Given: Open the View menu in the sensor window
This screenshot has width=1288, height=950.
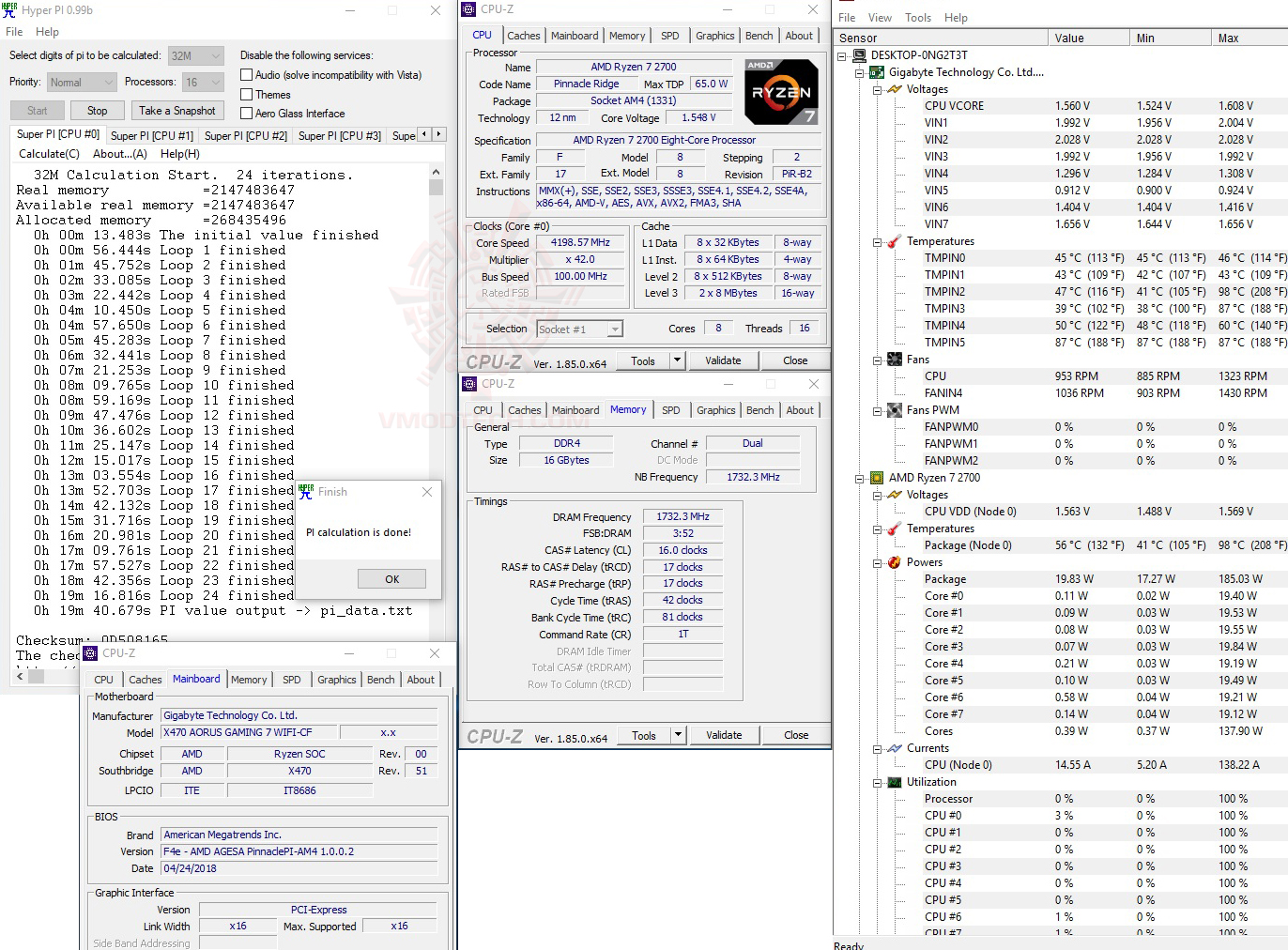Looking at the screenshot, I should click(880, 17).
